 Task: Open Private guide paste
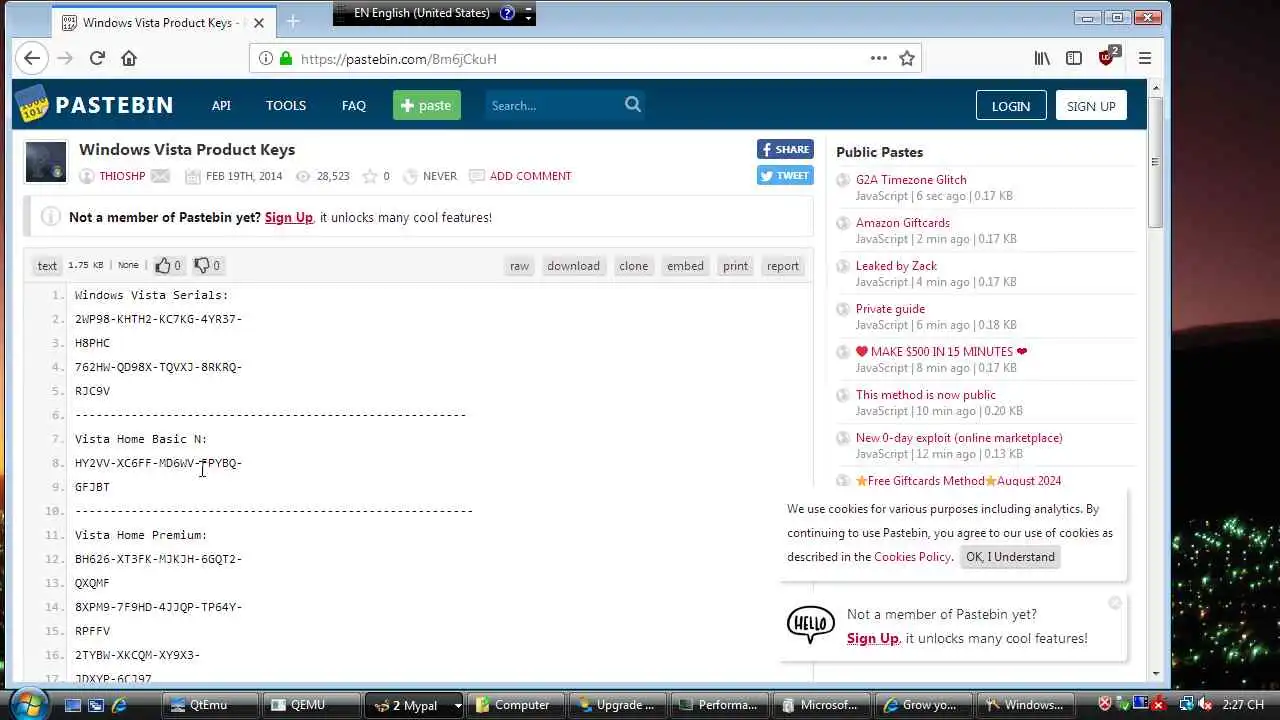tap(890, 309)
